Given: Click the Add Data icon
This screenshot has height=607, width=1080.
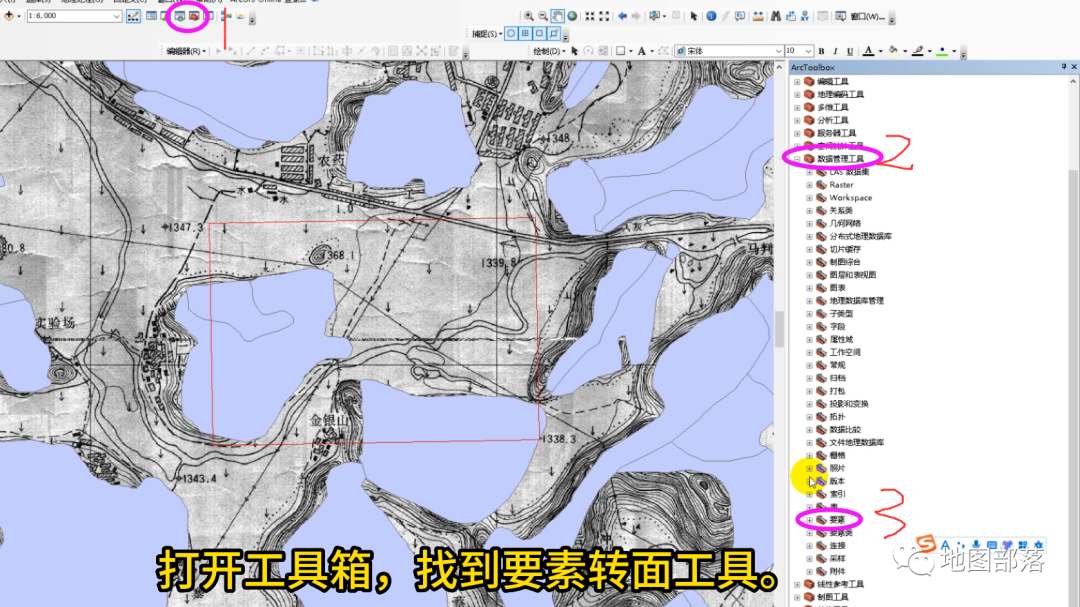Looking at the screenshot, I should (x=9, y=16).
